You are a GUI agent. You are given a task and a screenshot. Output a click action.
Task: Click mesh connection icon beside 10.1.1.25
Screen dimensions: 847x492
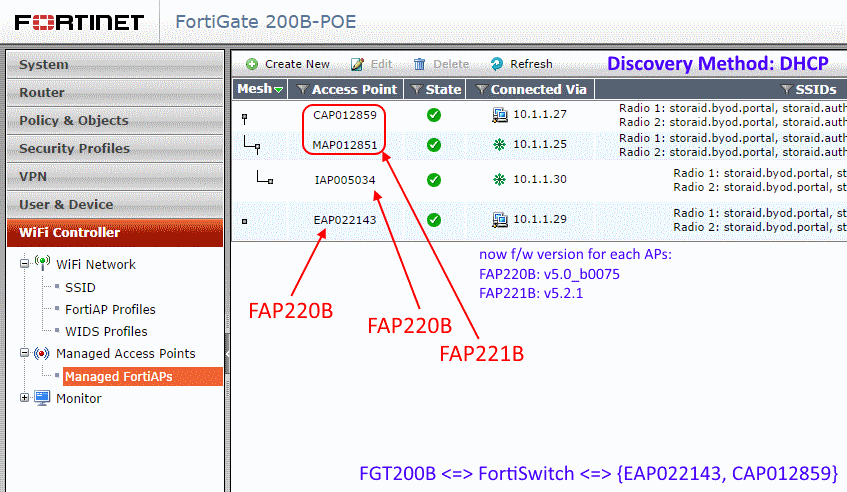coord(500,144)
